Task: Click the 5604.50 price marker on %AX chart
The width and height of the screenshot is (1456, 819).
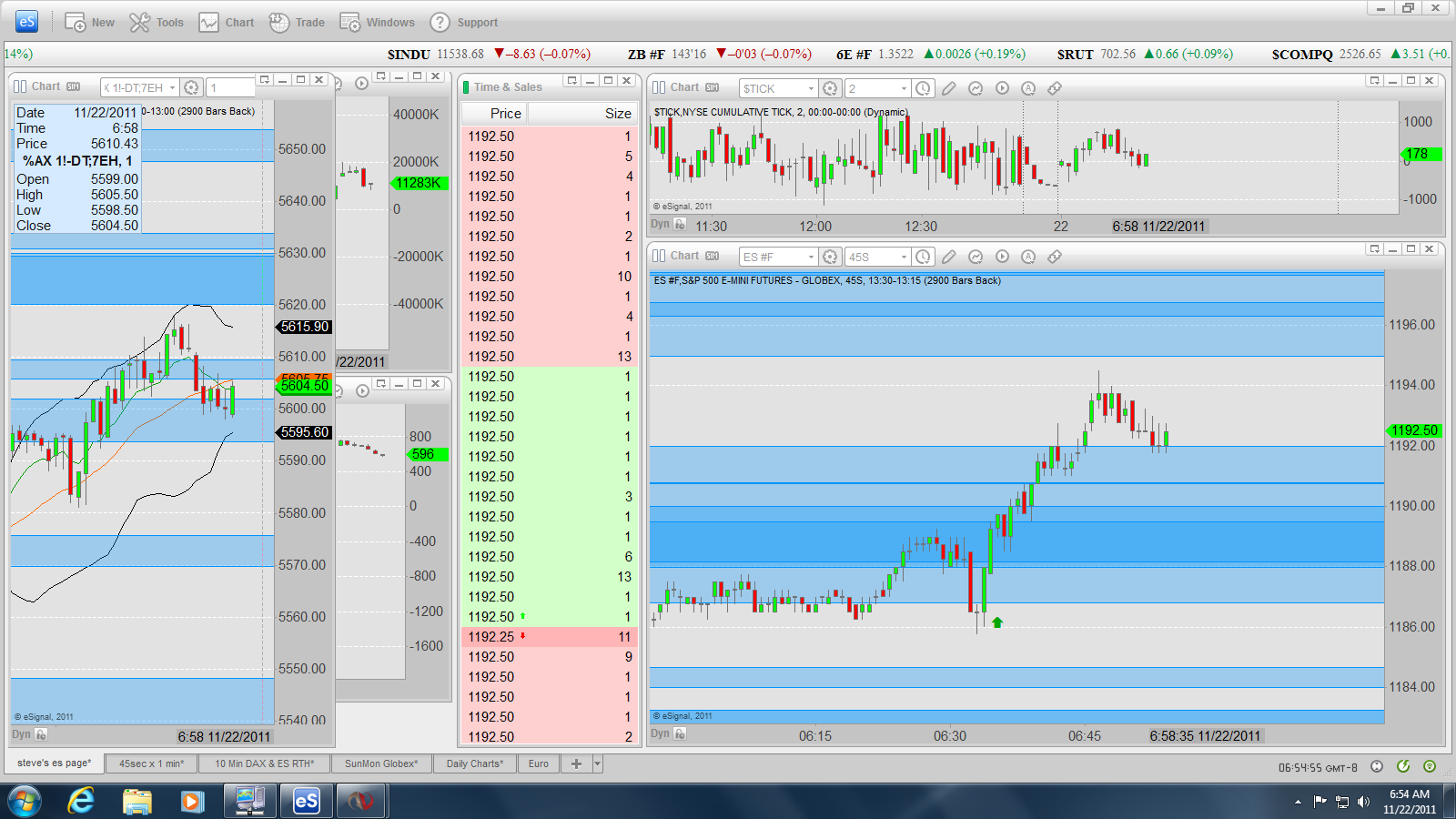Action: [x=304, y=386]
